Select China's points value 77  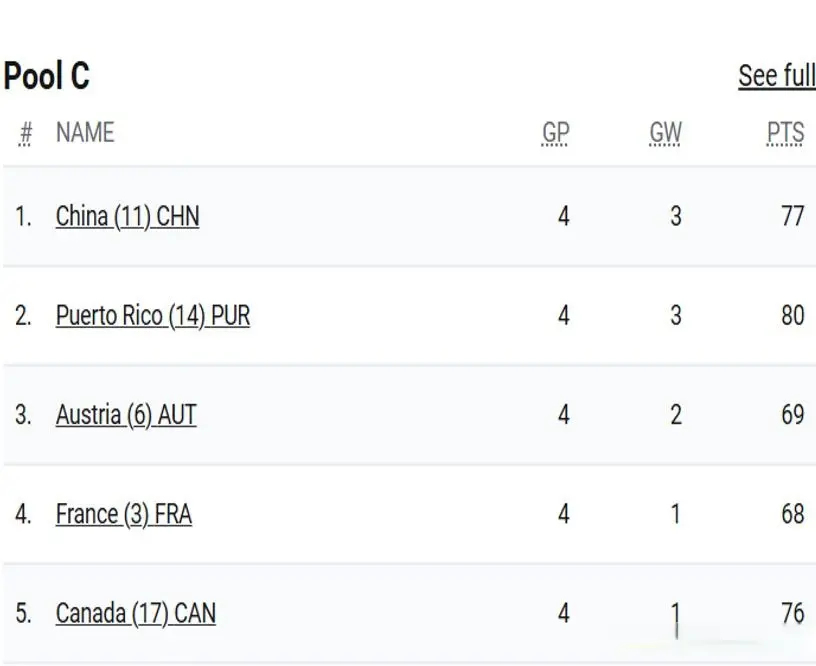[793, 216]
